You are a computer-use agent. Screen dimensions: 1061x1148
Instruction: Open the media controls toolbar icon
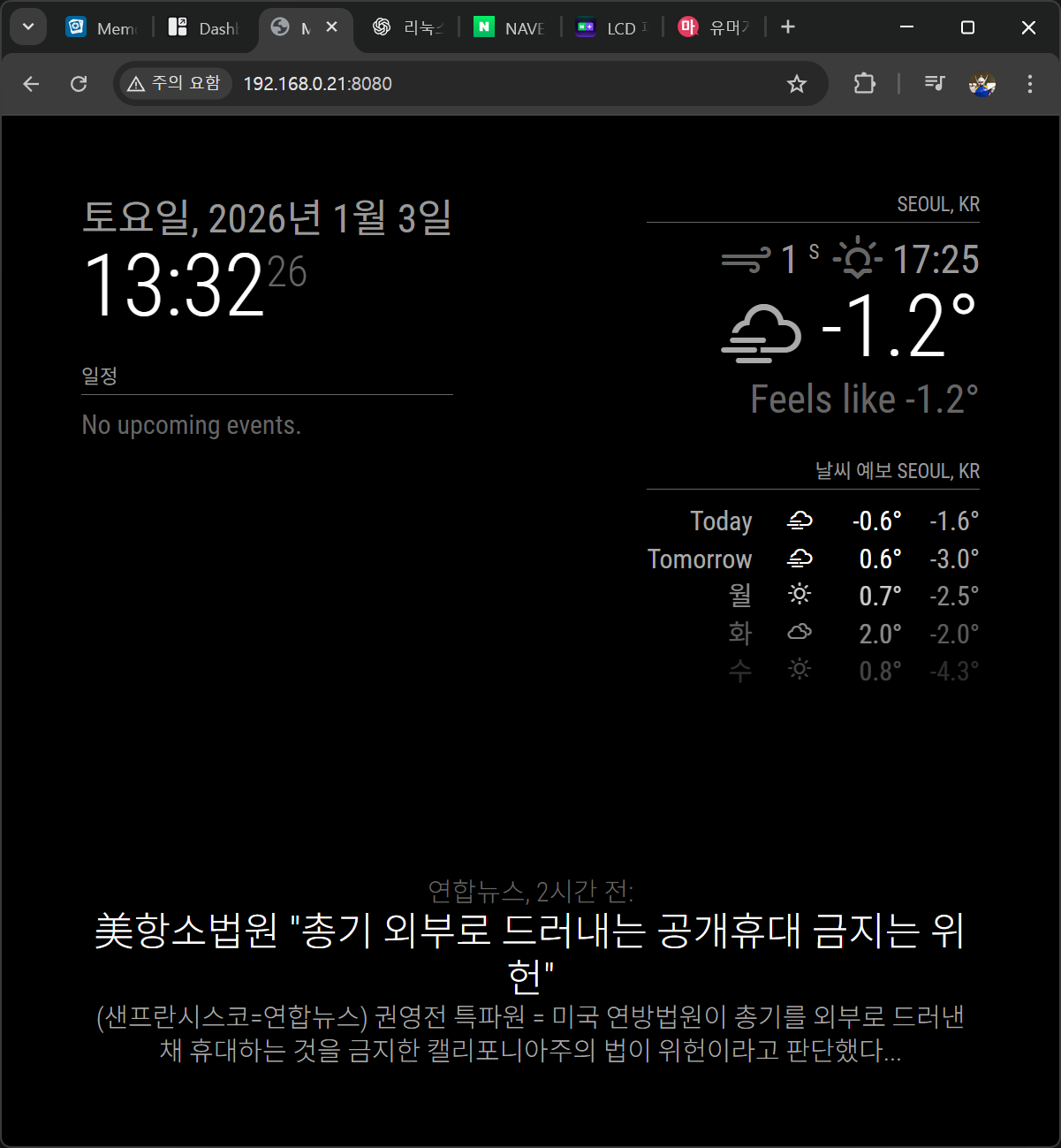coord(934,84)
